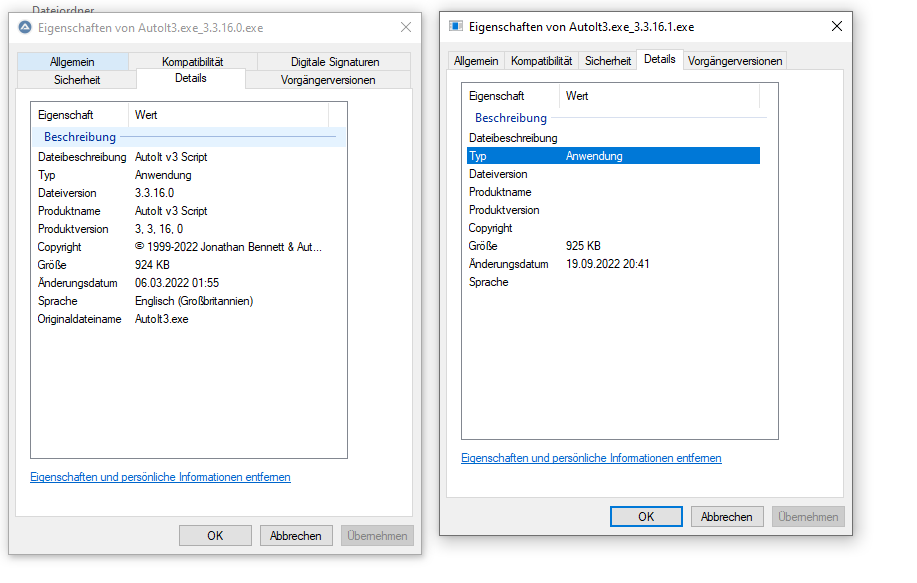Open Vorgängerversionen tab in the 3.3.16.1 dialog
Screen dimensions: 917x583
coord(735,61)
